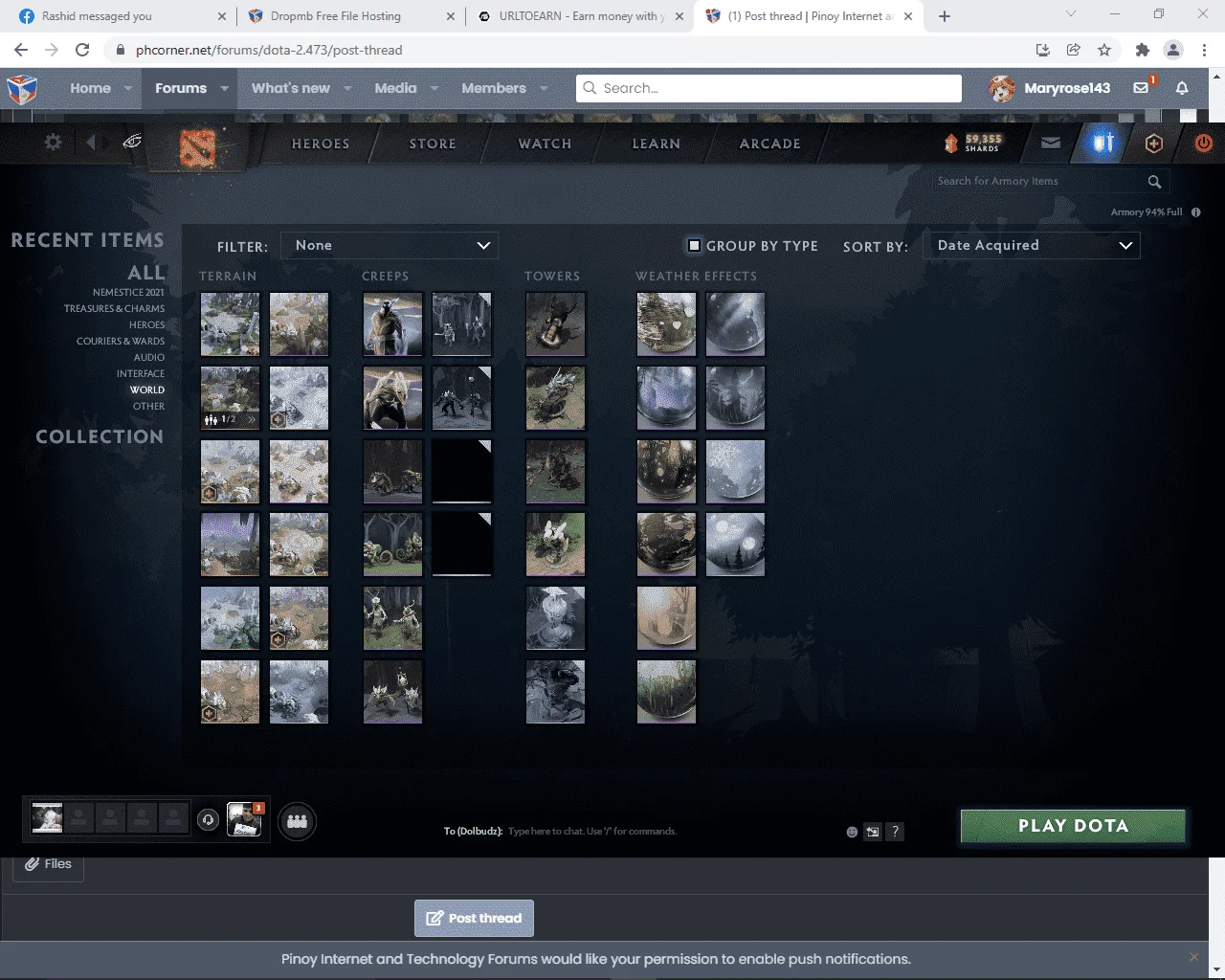Expand Media nav dropdown arrow
Screen dimensions: 1225x980
[x=434, y=88]
